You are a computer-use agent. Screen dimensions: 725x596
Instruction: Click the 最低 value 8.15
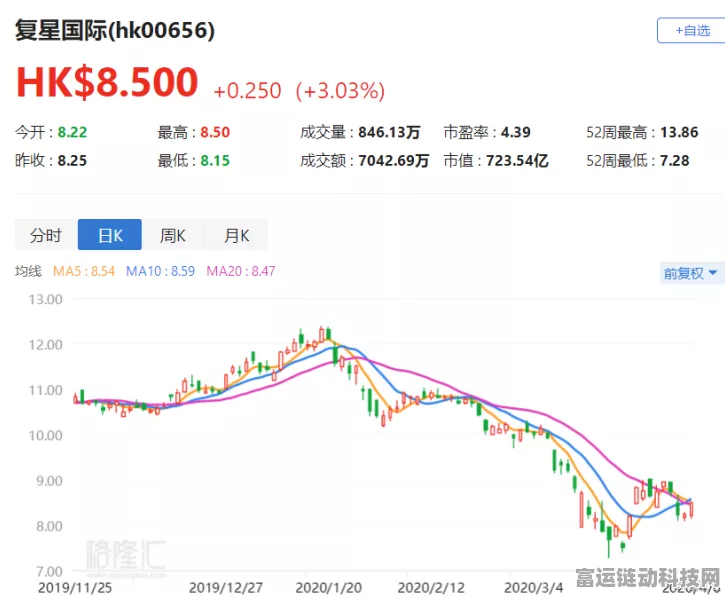click(215, 160)
